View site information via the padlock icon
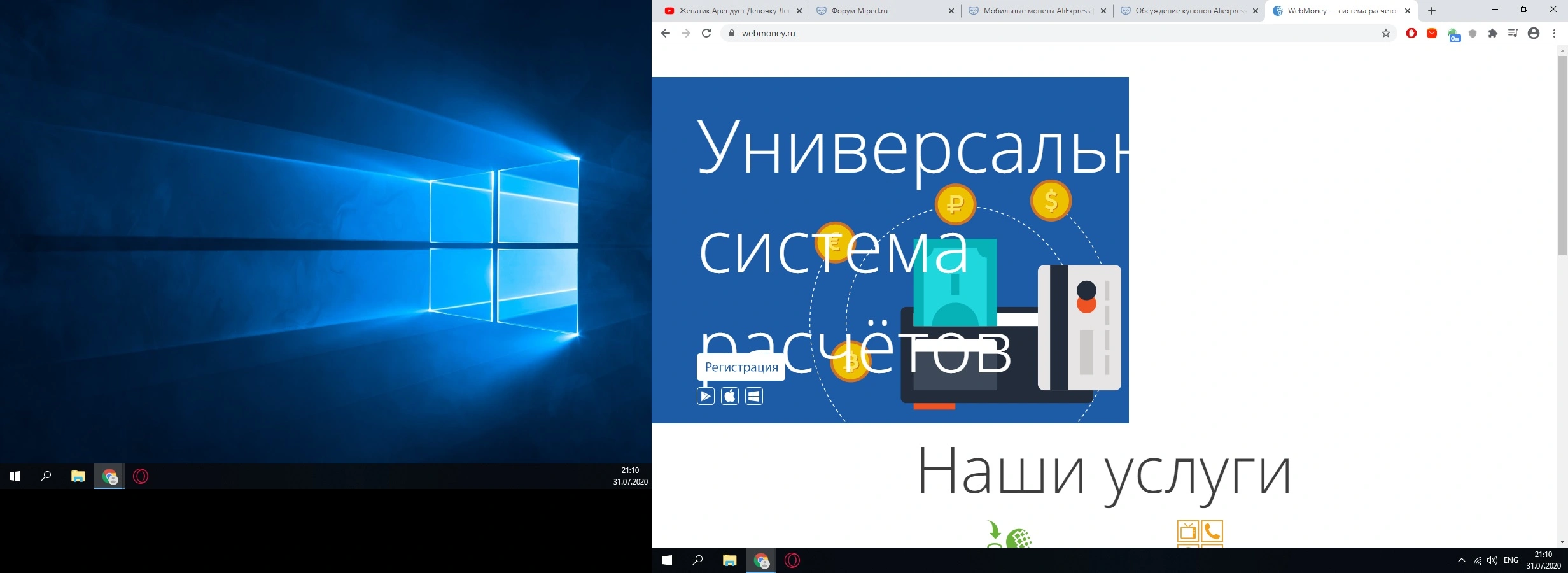The width and height of the screenshot is (1568, 573). point(731,33)
